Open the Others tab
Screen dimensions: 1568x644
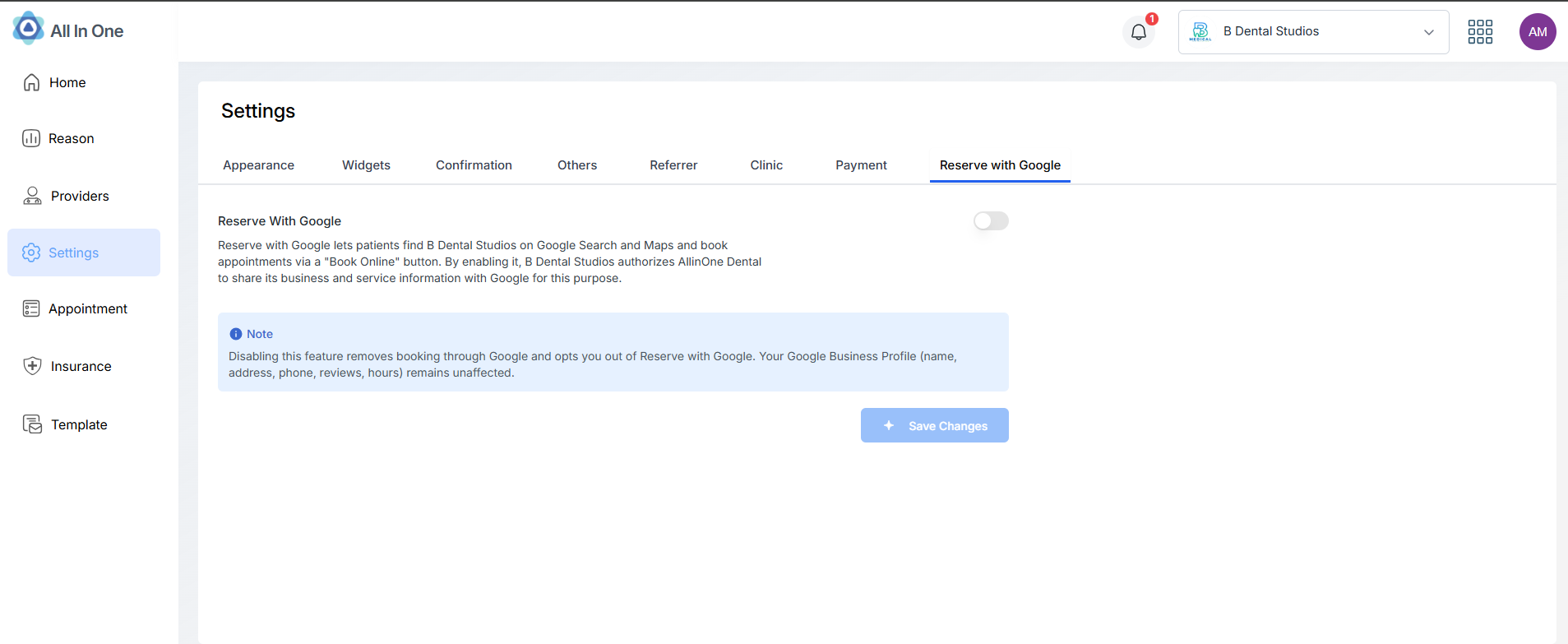coord(577,165)
